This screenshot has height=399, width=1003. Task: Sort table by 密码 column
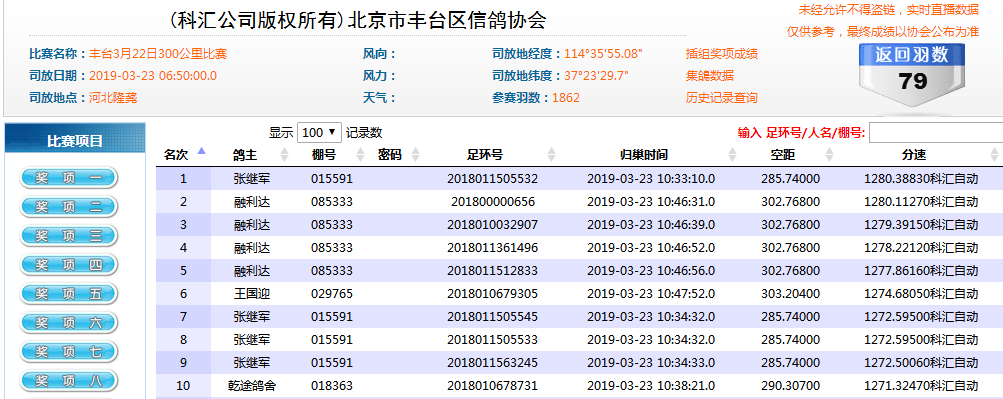415,155
